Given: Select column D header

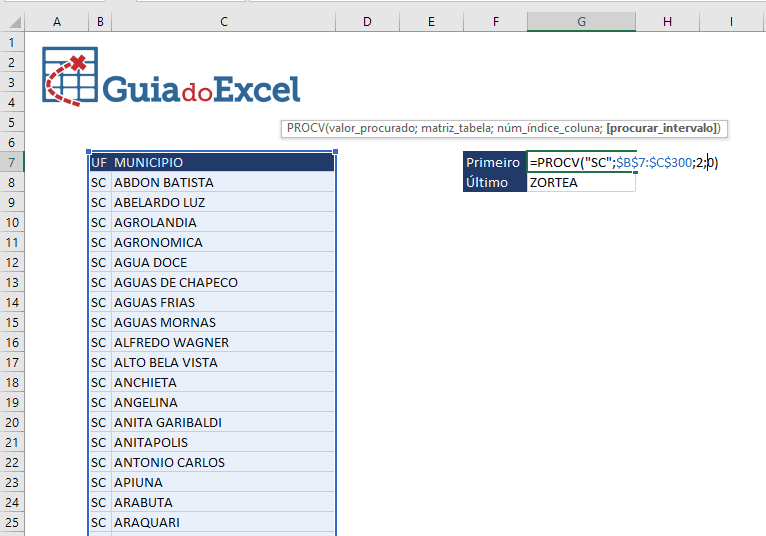Looking at the screenshot, I should [x=367, y=22].
